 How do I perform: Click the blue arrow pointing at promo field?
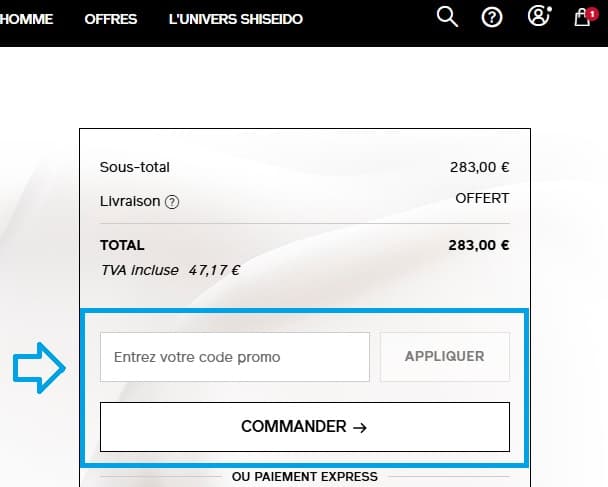coord(38,368)
